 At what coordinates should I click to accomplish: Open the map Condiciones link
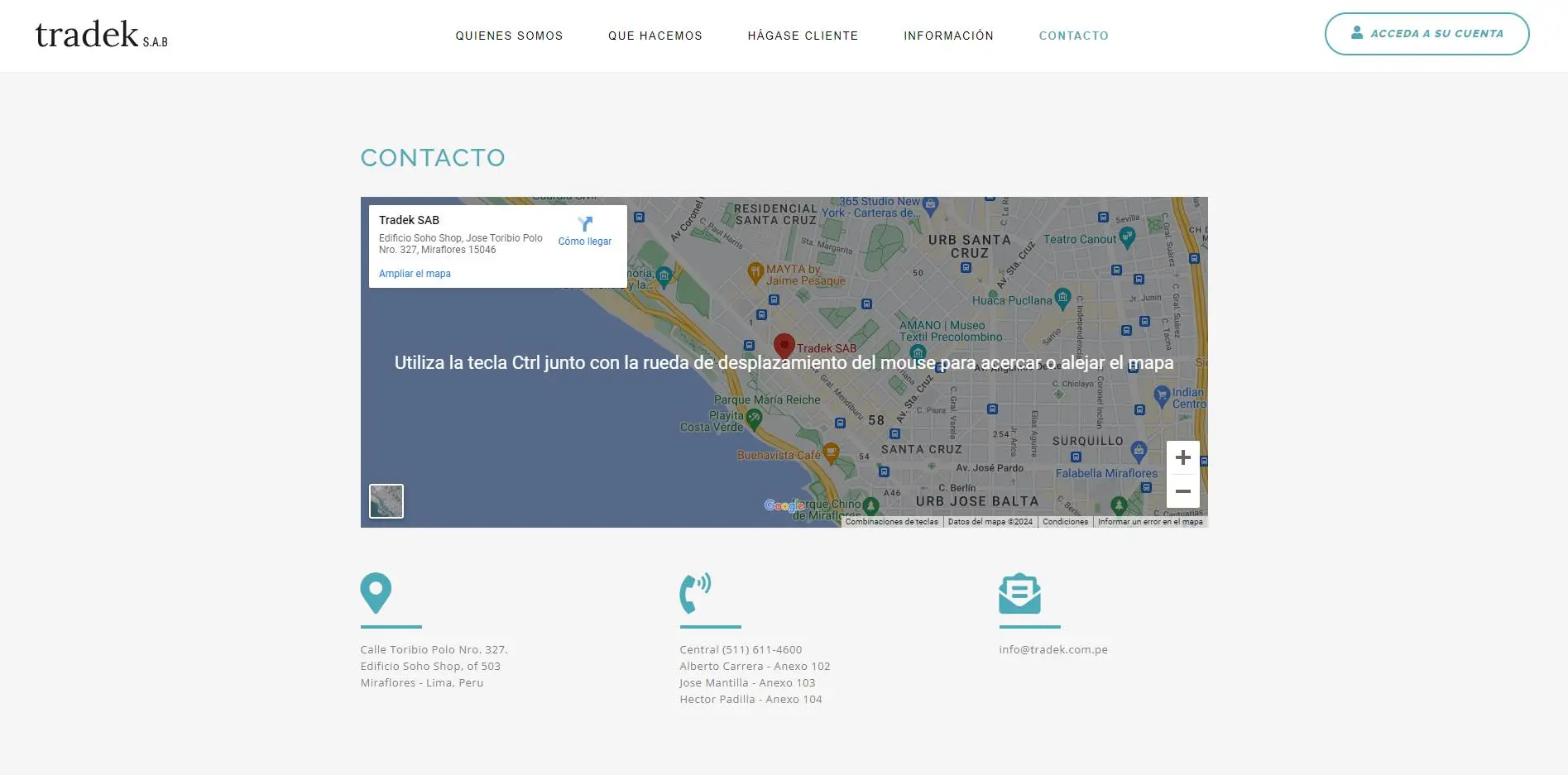click(x=1066, y=522)
